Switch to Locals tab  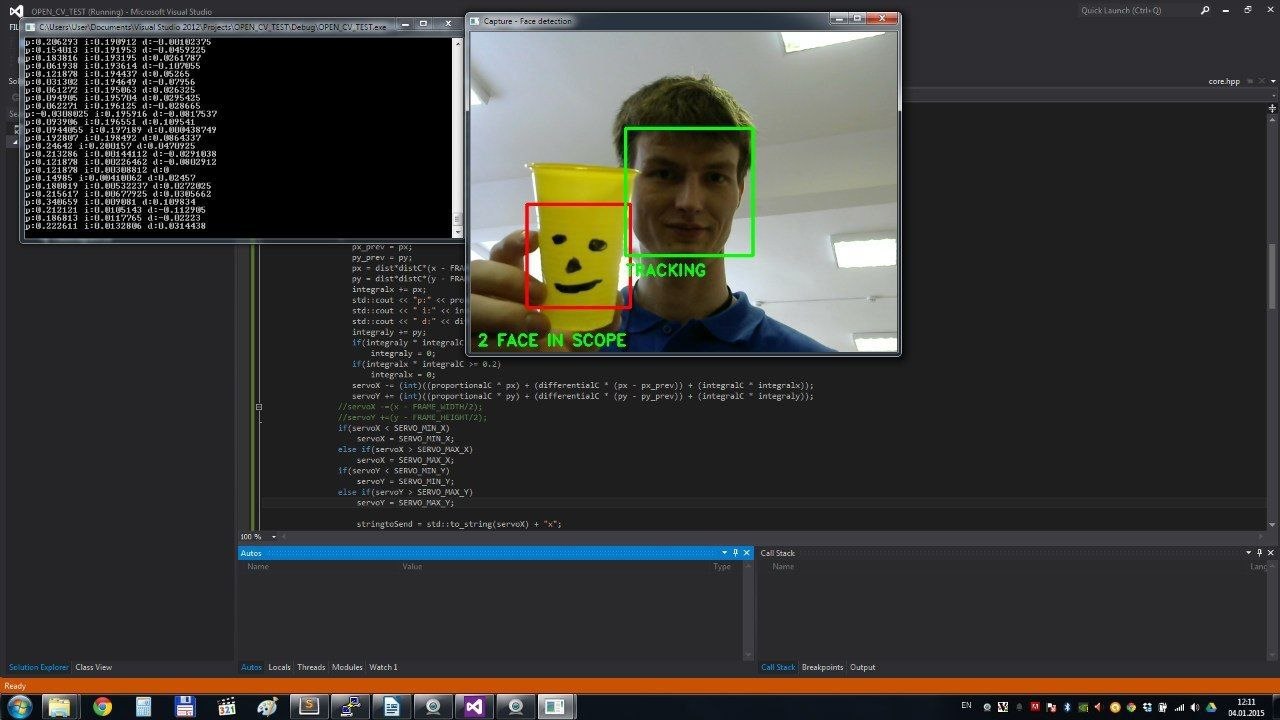coord(279,667)
